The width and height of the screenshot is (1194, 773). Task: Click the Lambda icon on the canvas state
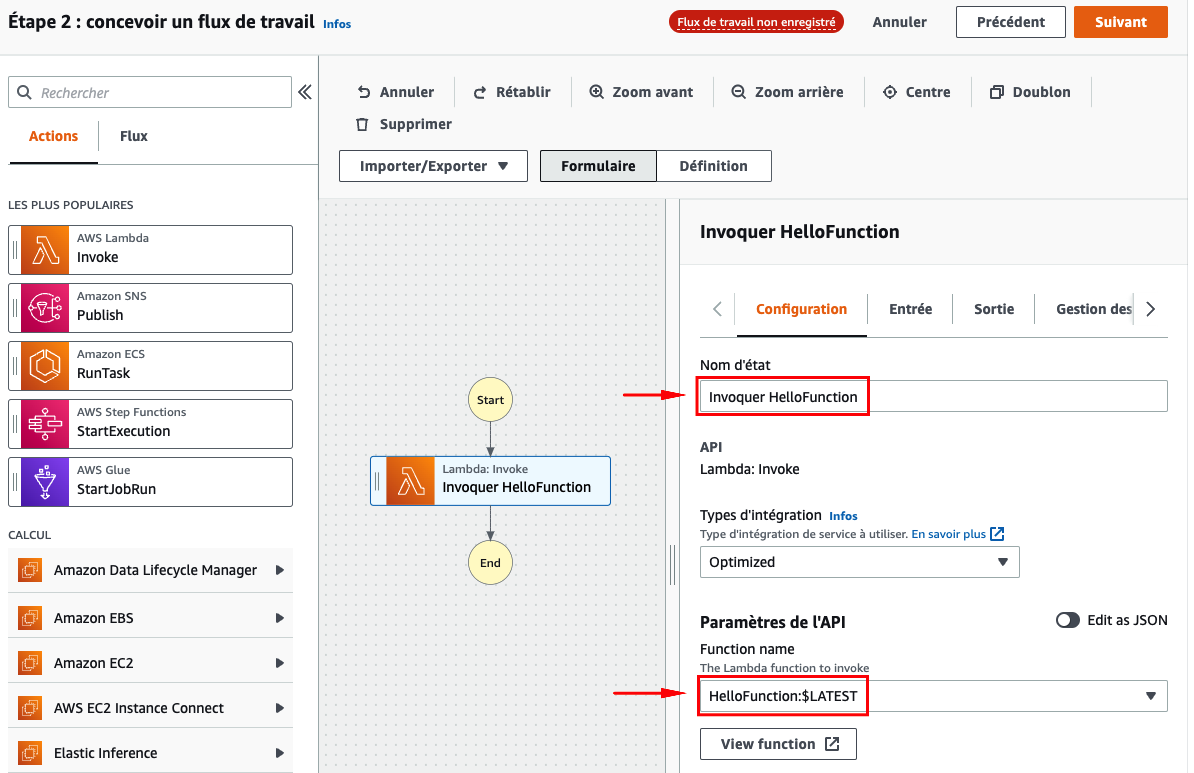(x=410, y=481)
